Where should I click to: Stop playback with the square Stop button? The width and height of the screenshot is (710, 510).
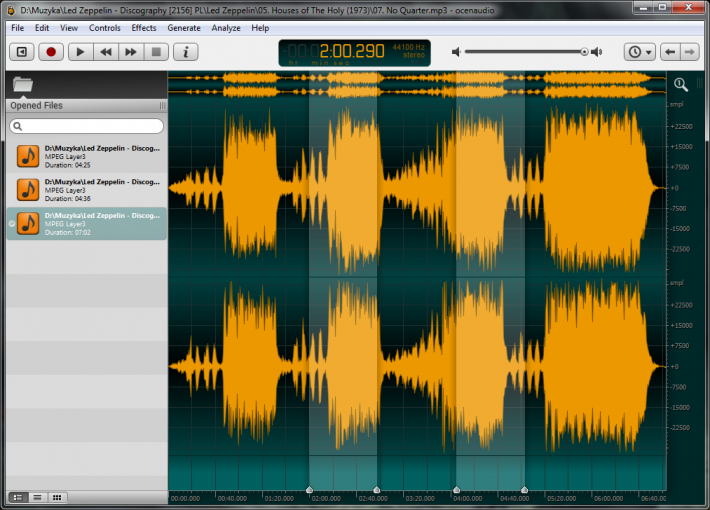pyautogui.click(x=156, y=52)
